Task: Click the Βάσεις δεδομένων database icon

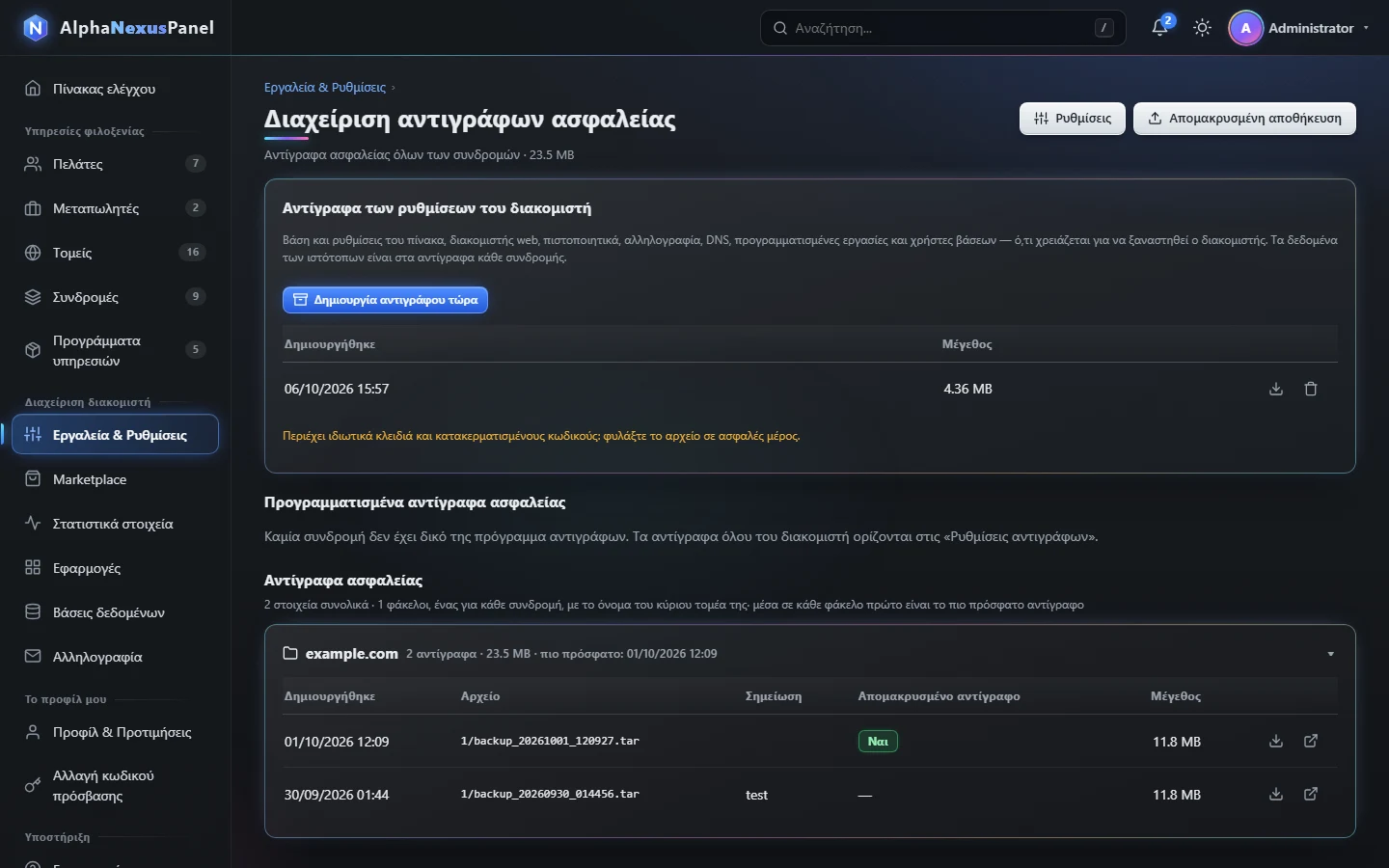Action: click(x=33, y=612)
